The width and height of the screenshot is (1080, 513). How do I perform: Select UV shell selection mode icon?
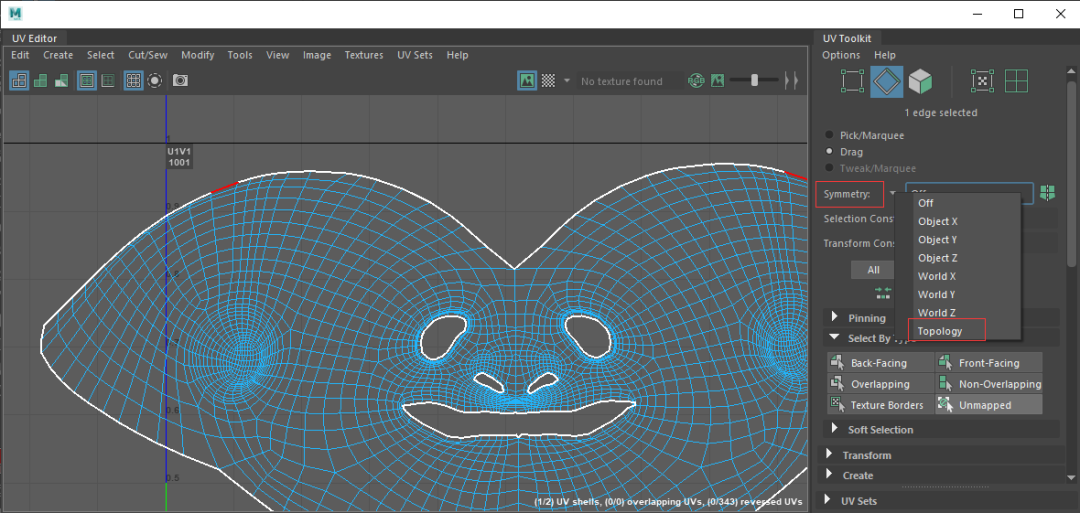coord(983,81)
